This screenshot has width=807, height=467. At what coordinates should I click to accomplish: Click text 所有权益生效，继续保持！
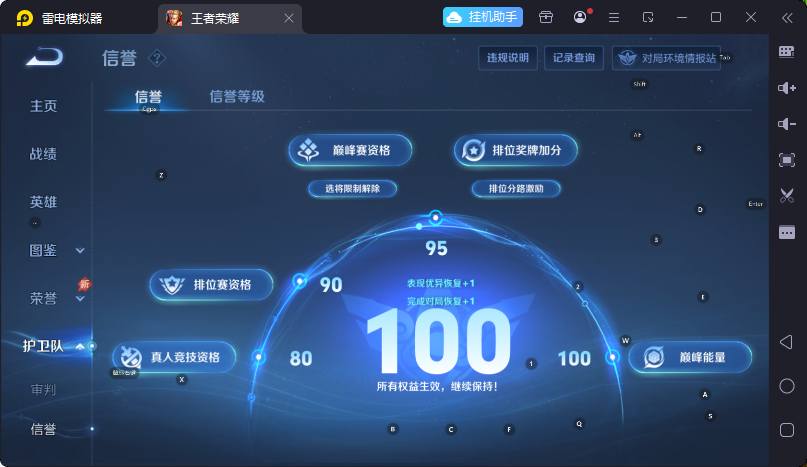[437, 387]
